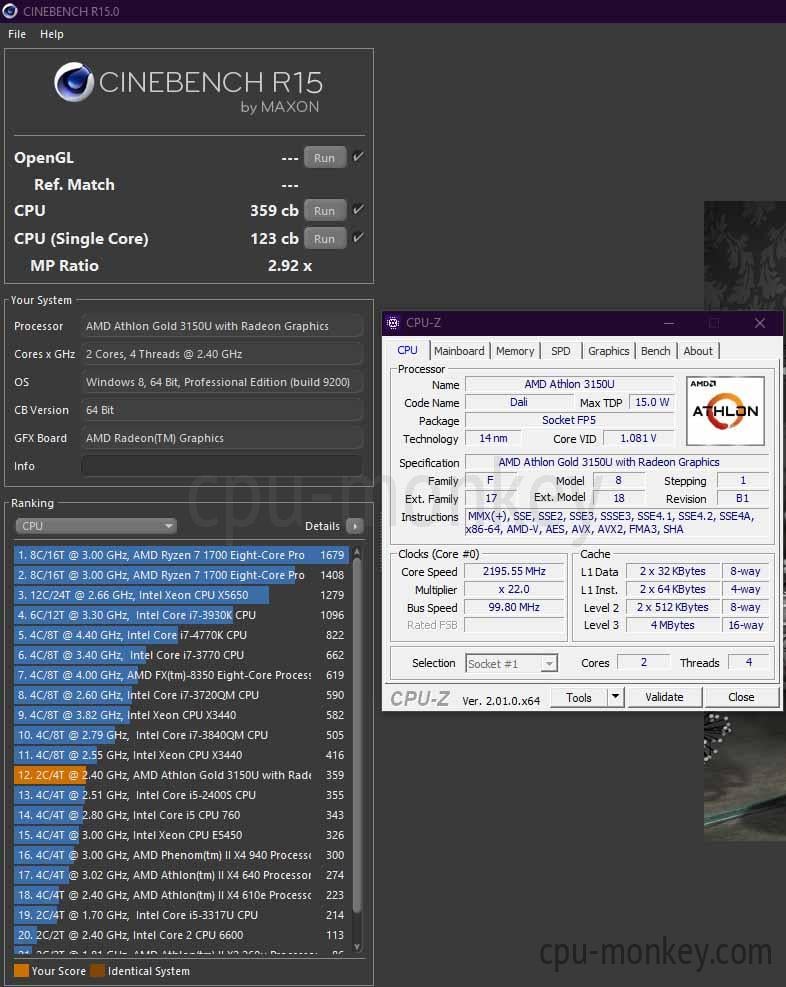Click the AMD Athlon logo in CPU-Z
786x987 pixels.
[x=726, y=410]
